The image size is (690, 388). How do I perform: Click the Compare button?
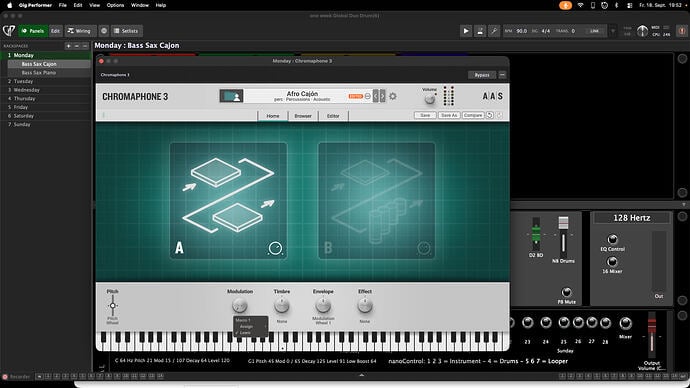[x=473, y=115]
